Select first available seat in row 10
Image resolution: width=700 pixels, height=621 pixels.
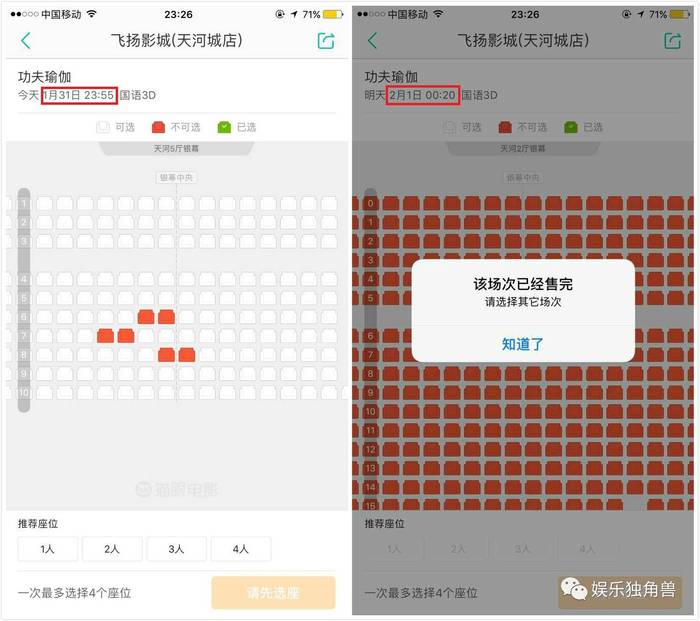[44, 393]
